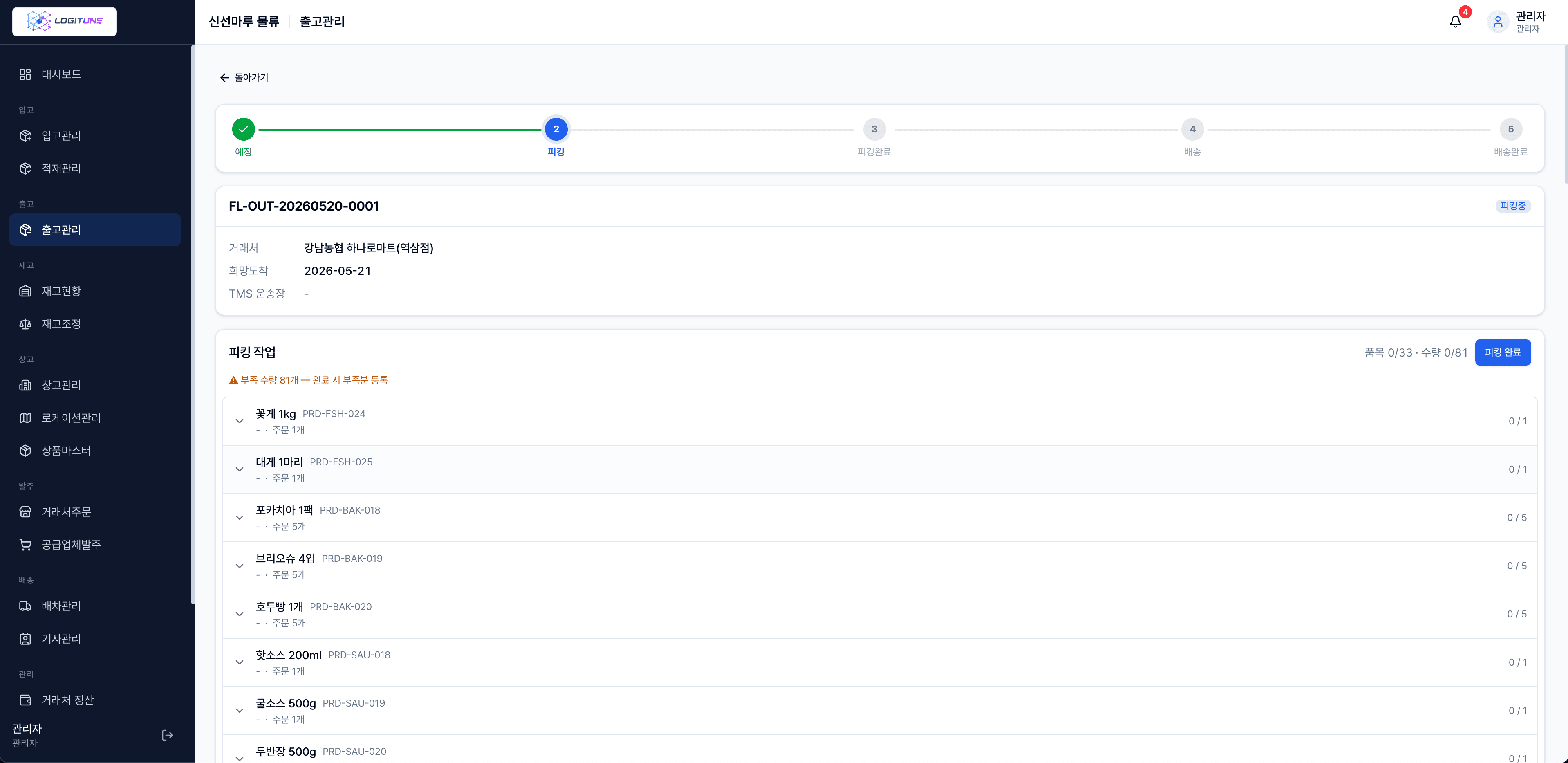Click the 창고관리 building icon
This screenshot has height=763, width=1568.
pos(25,385)
